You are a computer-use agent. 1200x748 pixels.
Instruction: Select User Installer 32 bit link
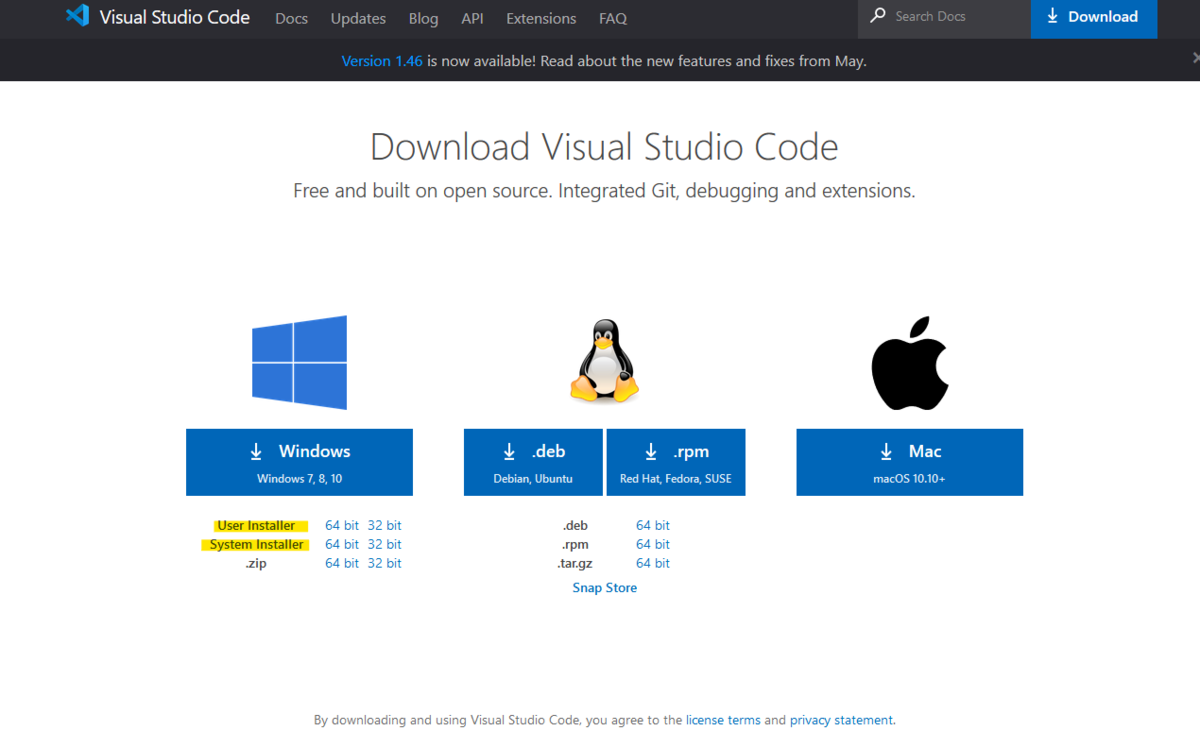coord(384,525)
